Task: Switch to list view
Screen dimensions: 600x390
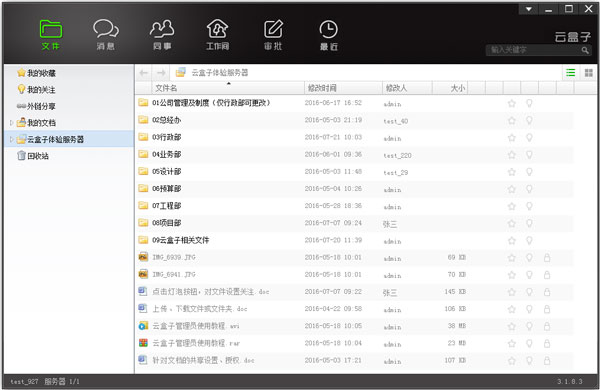Action: pos(571,72)
